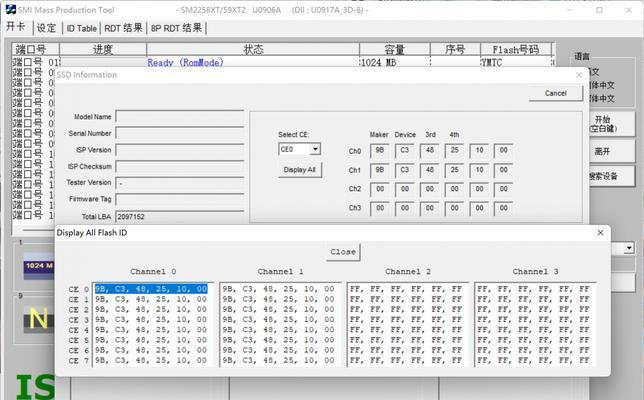
Task: Open the dropdown at the right edge
Action: point(629,248)
